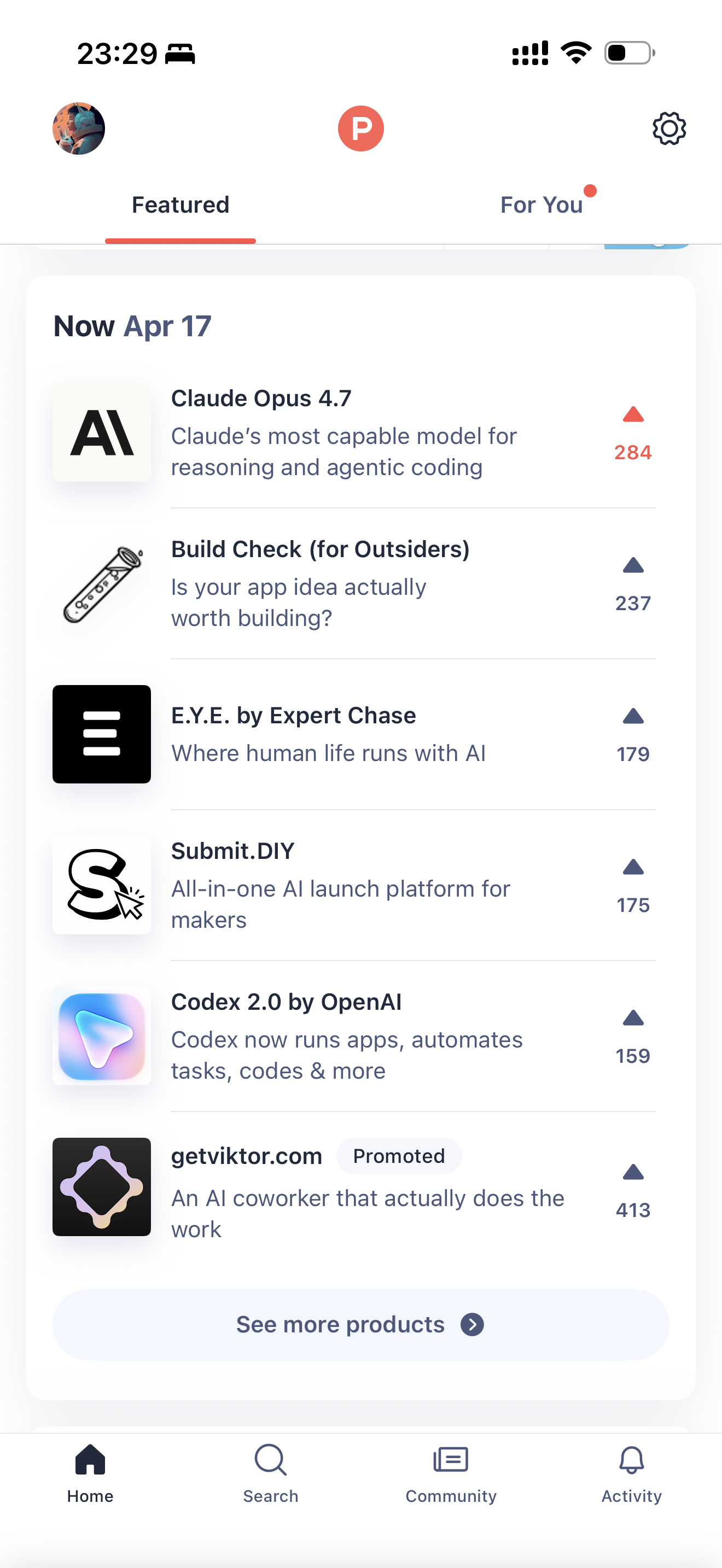Toggle upvote on Claude Opus 4.7
722x1568 pixels.
[x=632, y=433]
